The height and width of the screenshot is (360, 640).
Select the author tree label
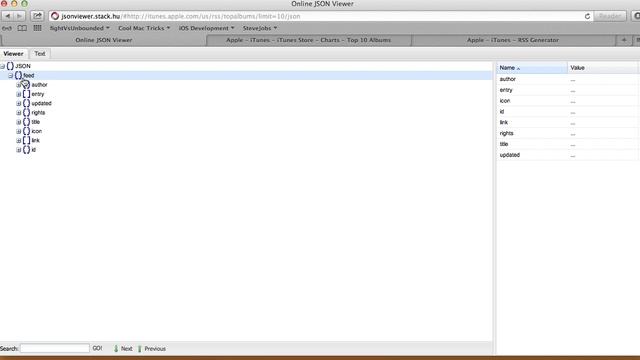coord(40,85)
